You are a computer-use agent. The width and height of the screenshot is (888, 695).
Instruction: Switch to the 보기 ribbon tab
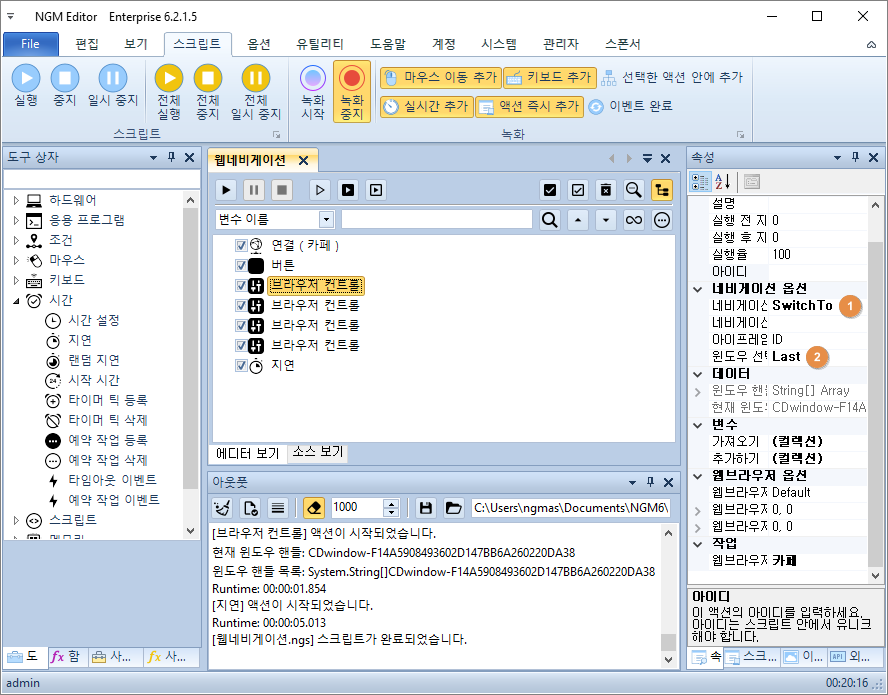click(136, 44)
